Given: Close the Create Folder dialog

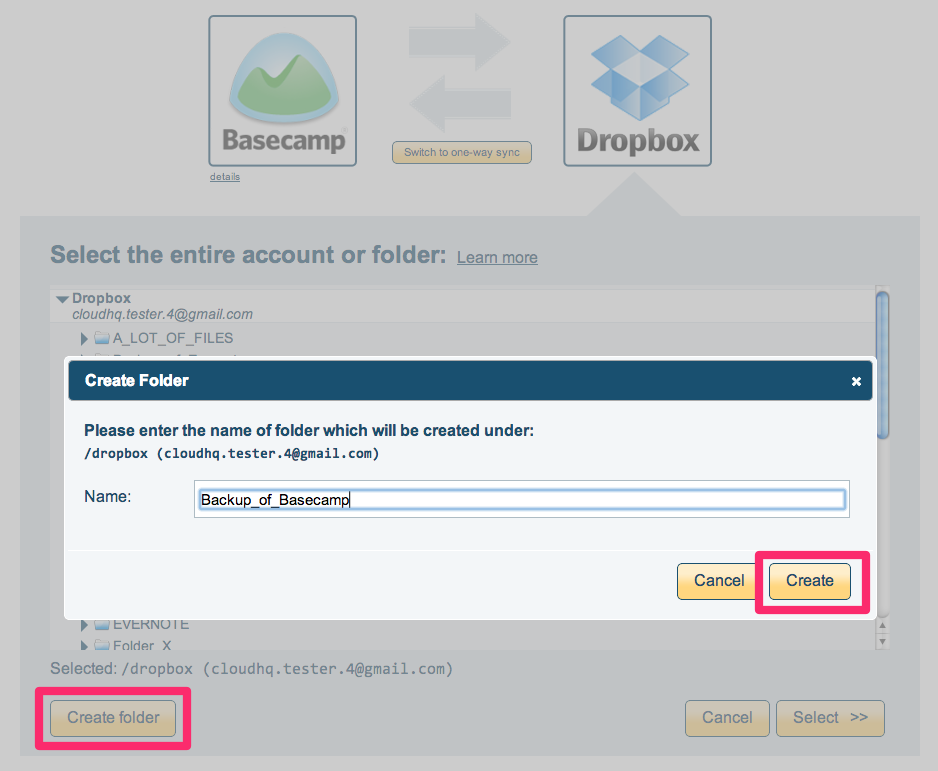Looking at the screenshot, I should (x=856, y=381).
